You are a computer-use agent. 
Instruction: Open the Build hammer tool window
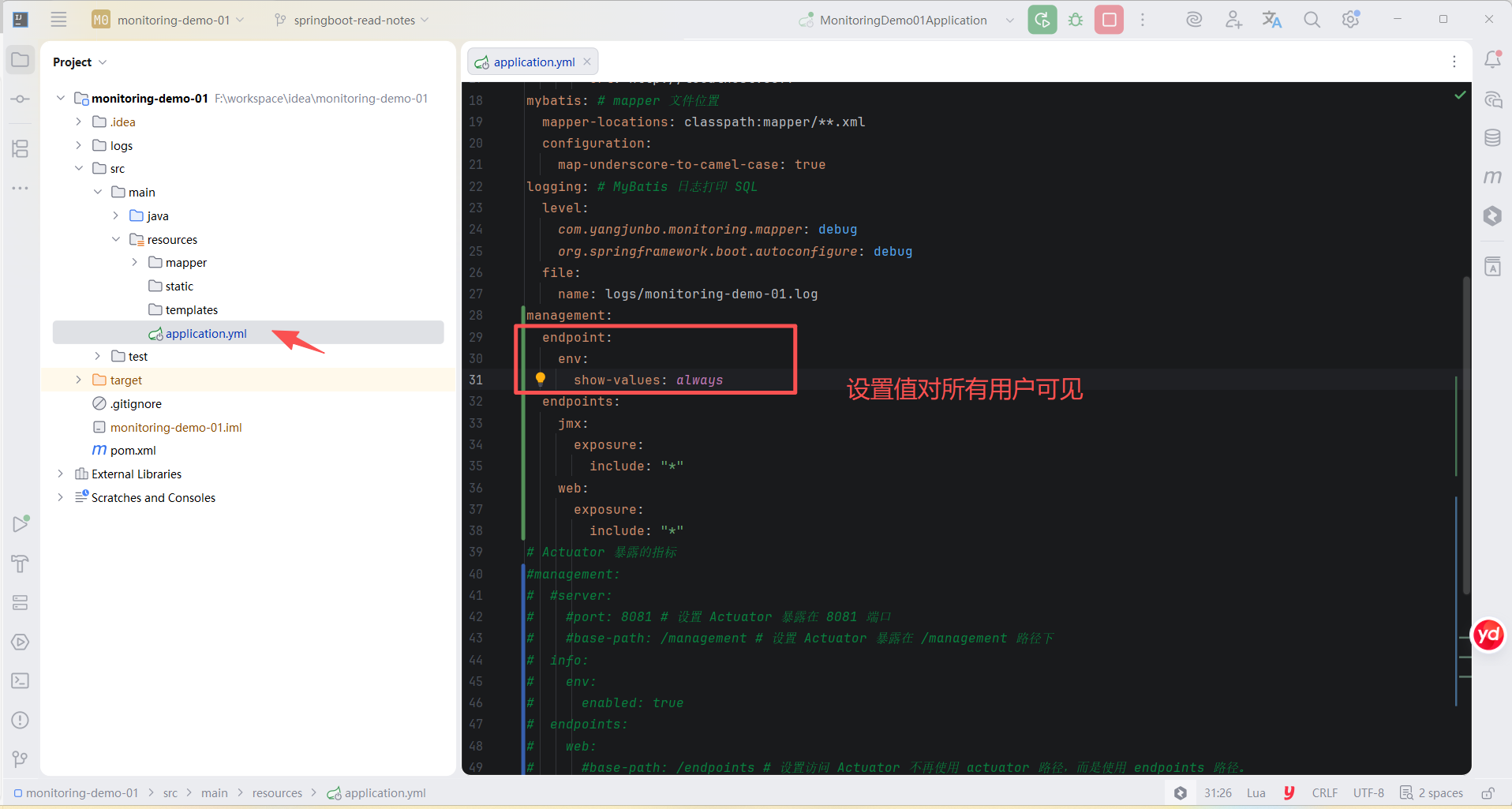coord(21,564)
